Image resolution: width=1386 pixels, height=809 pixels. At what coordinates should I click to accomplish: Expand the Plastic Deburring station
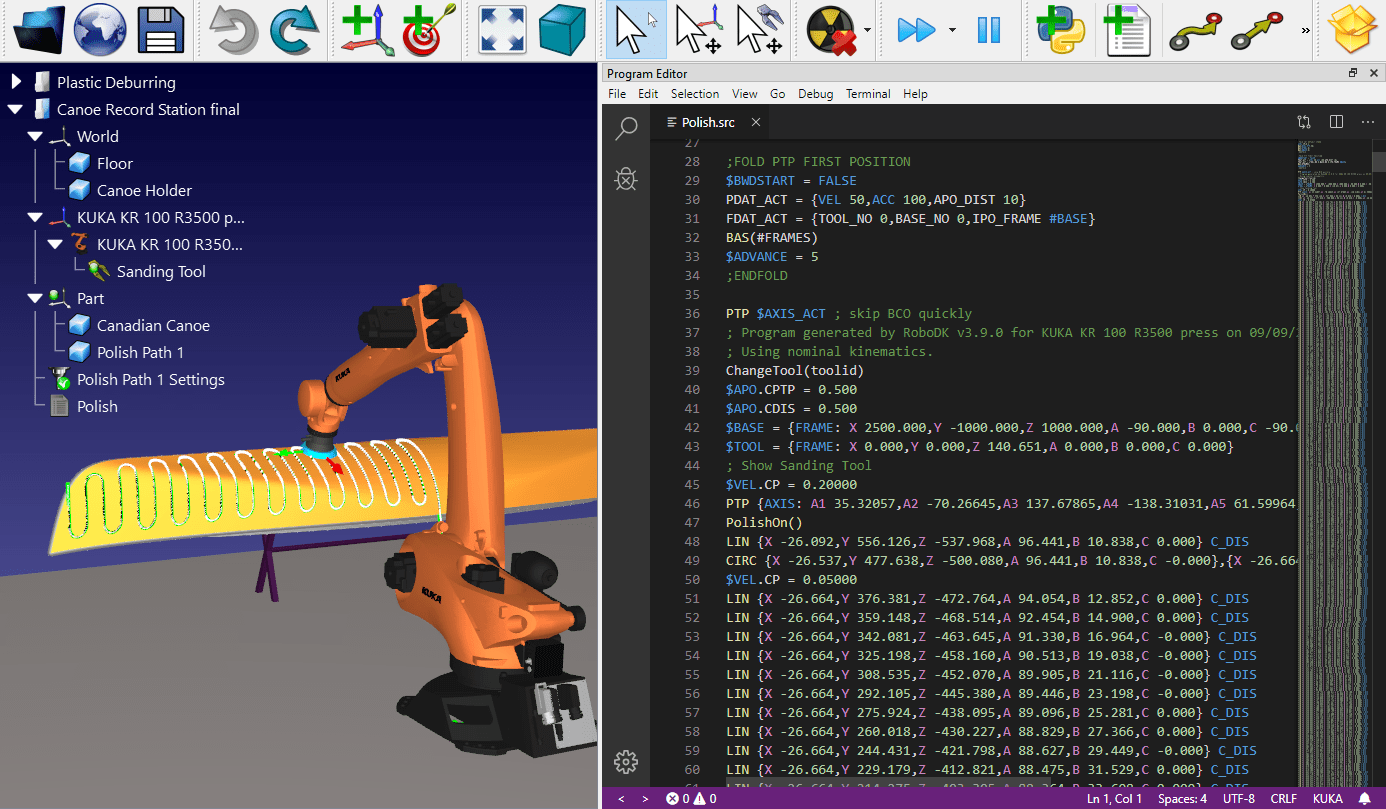[x=16, y=82]
